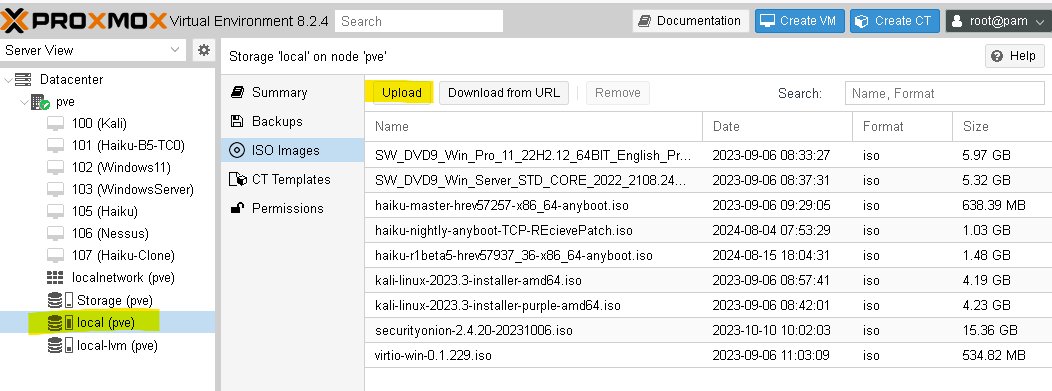Sort by the Format column header
1052x391 pixels.
point(902,126)
